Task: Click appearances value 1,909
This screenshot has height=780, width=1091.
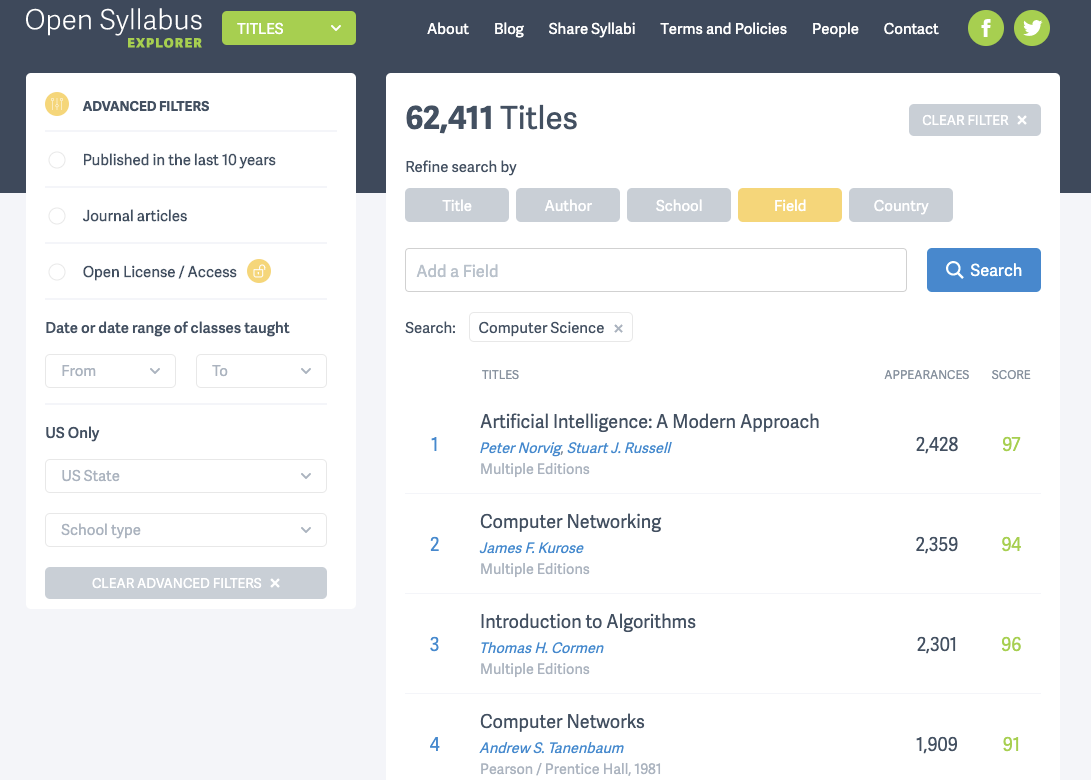Action: [937, 745]
